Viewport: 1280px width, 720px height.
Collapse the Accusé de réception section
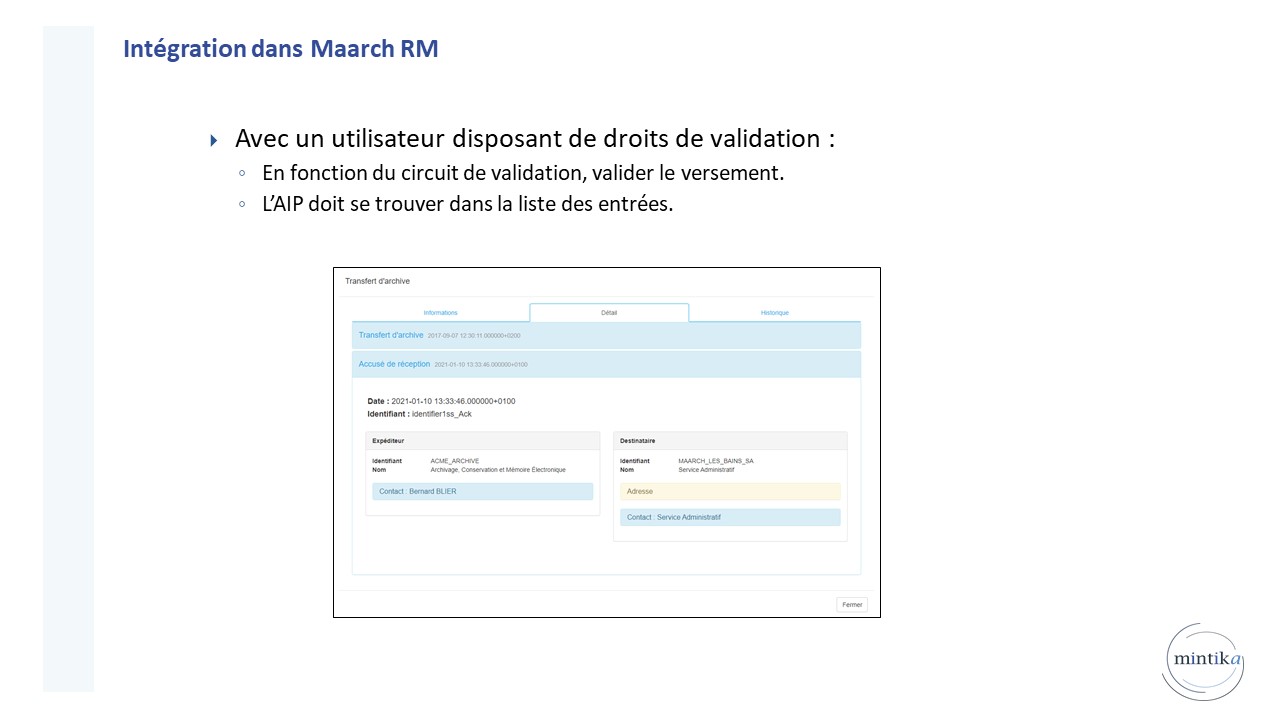click(606, 364)
